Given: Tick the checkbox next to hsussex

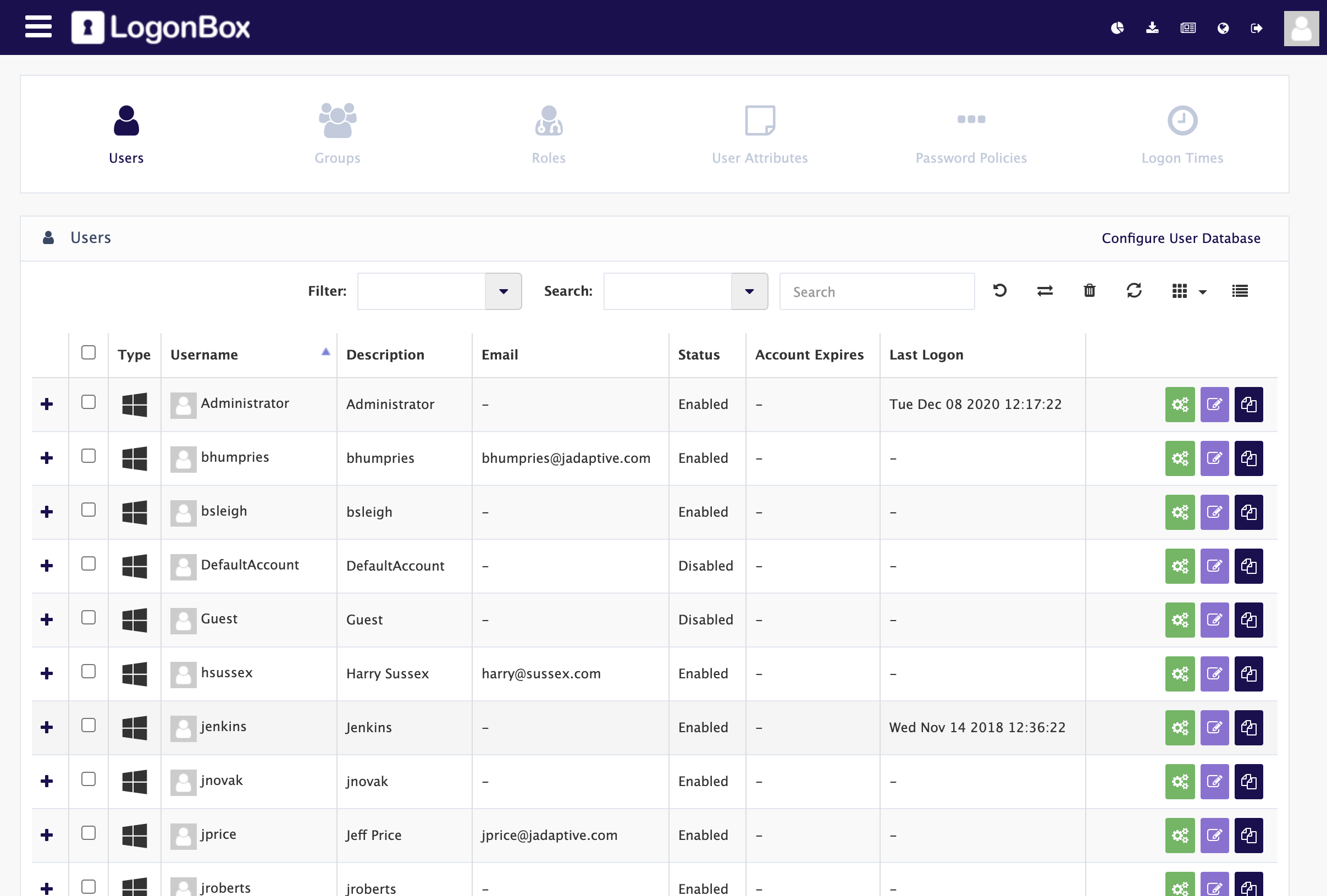Looking at the screenshot, I should 89,672.
